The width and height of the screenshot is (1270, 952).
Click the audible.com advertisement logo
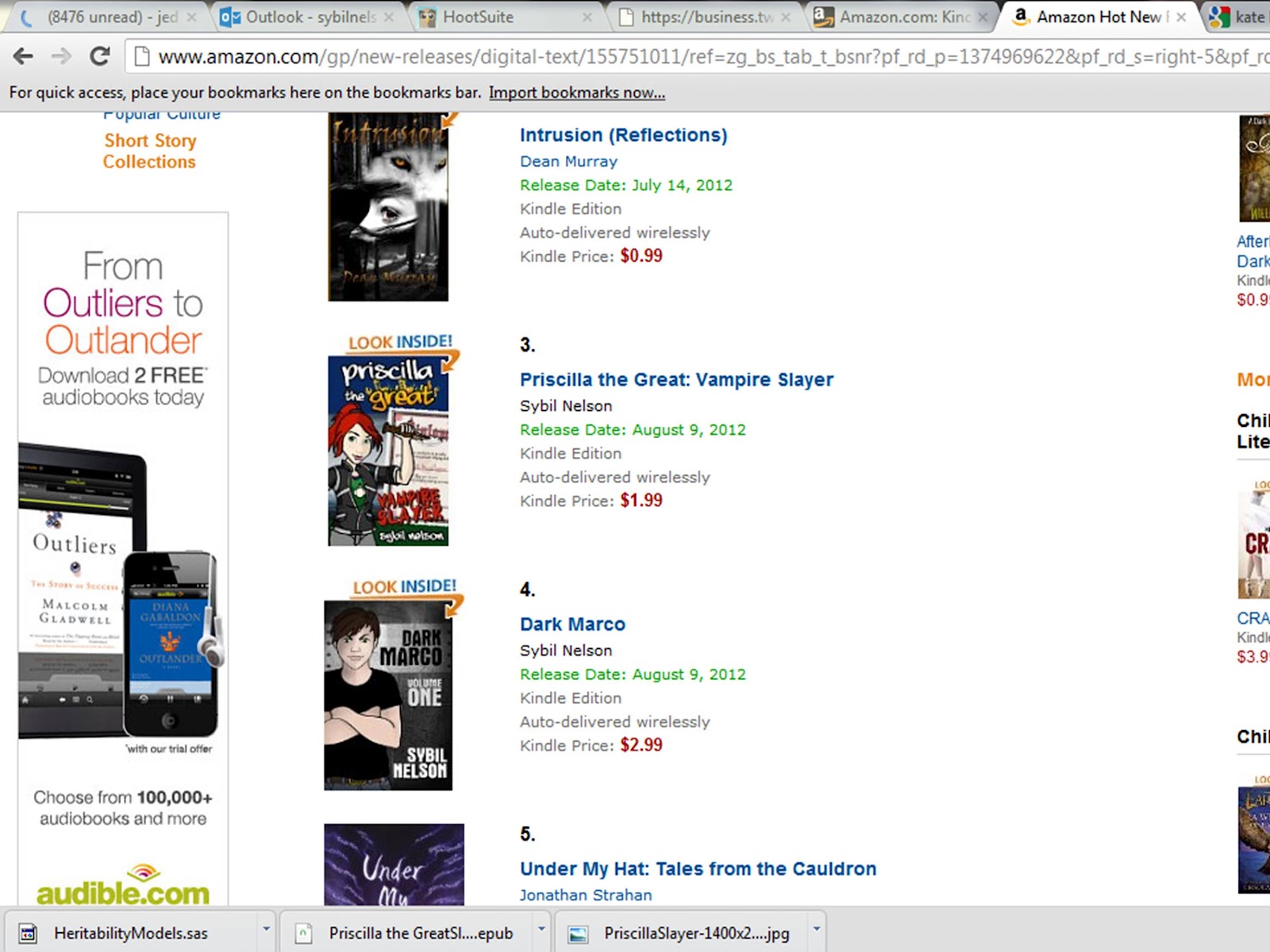[123, 887]
